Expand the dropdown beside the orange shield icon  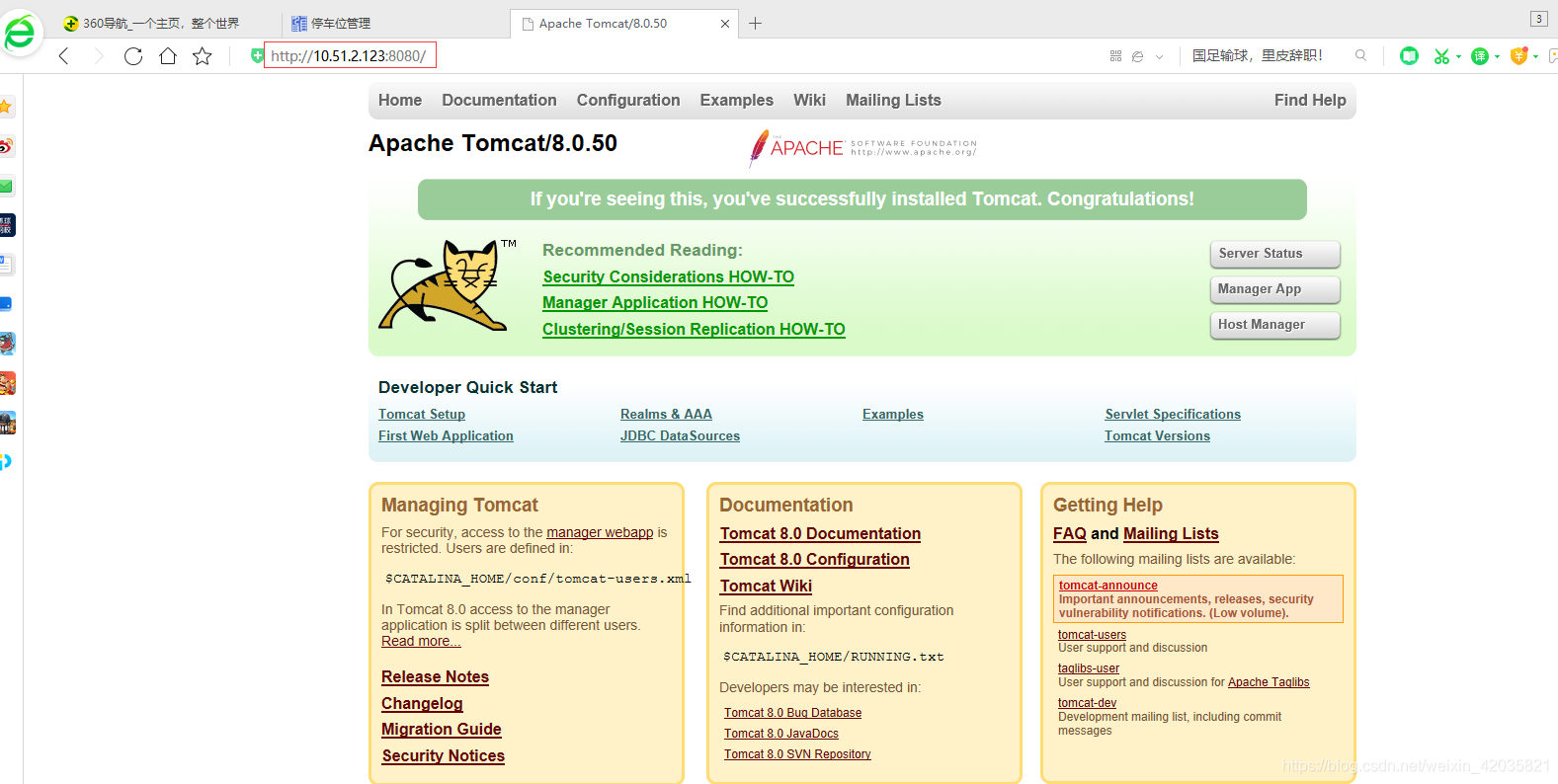(x=1535, y=57)
